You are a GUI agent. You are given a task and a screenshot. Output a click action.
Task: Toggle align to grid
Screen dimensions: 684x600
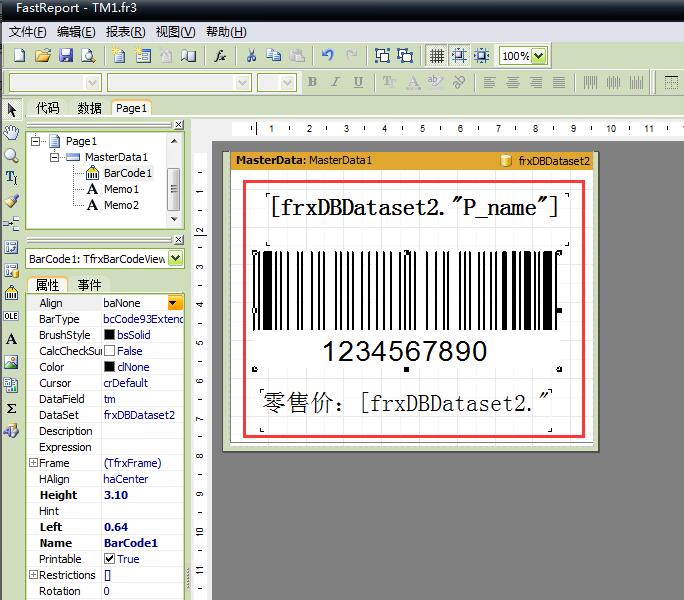[459, 56]
